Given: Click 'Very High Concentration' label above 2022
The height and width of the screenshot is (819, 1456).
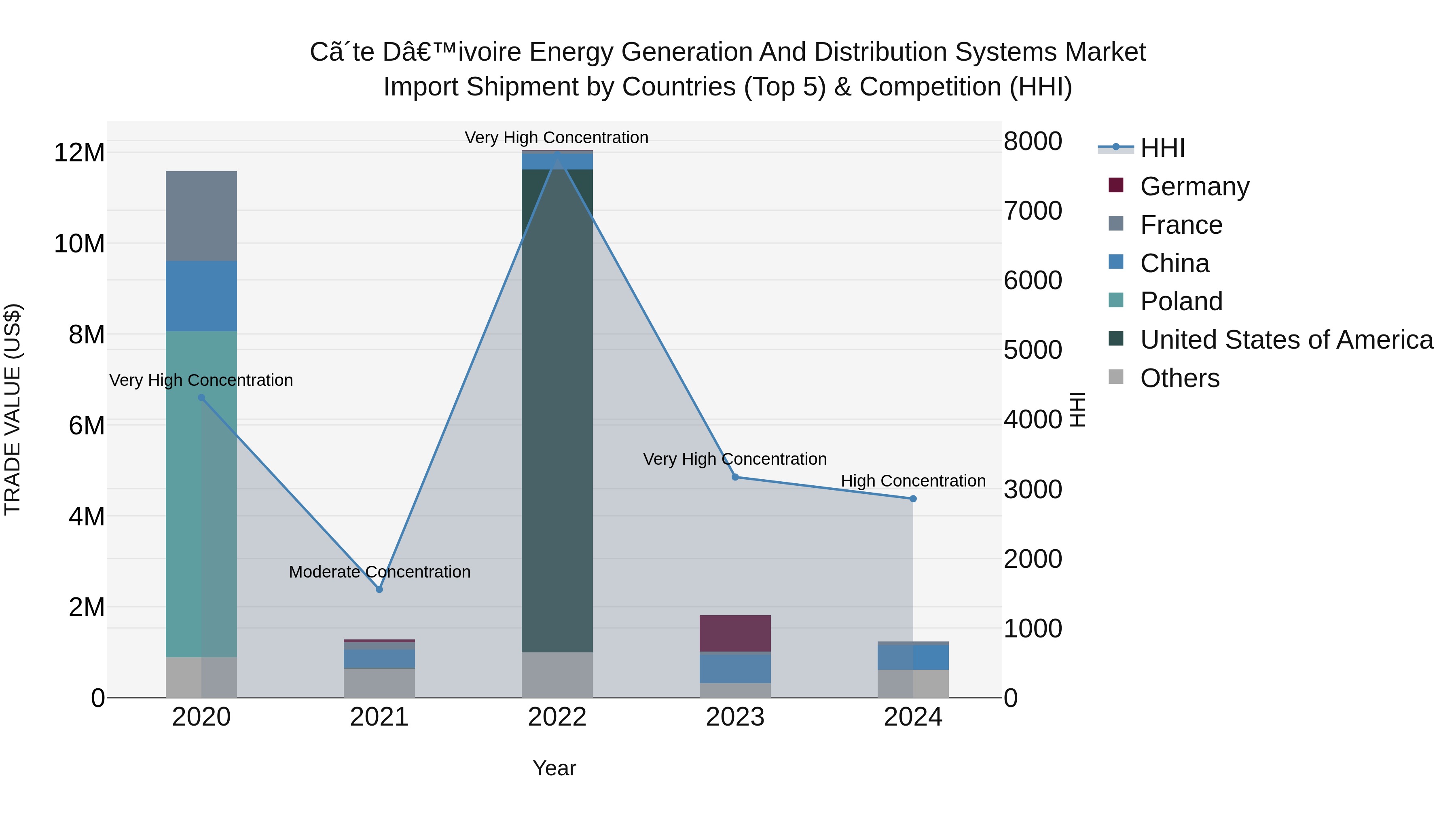Looking at the screenshot, I should point(557,138).
